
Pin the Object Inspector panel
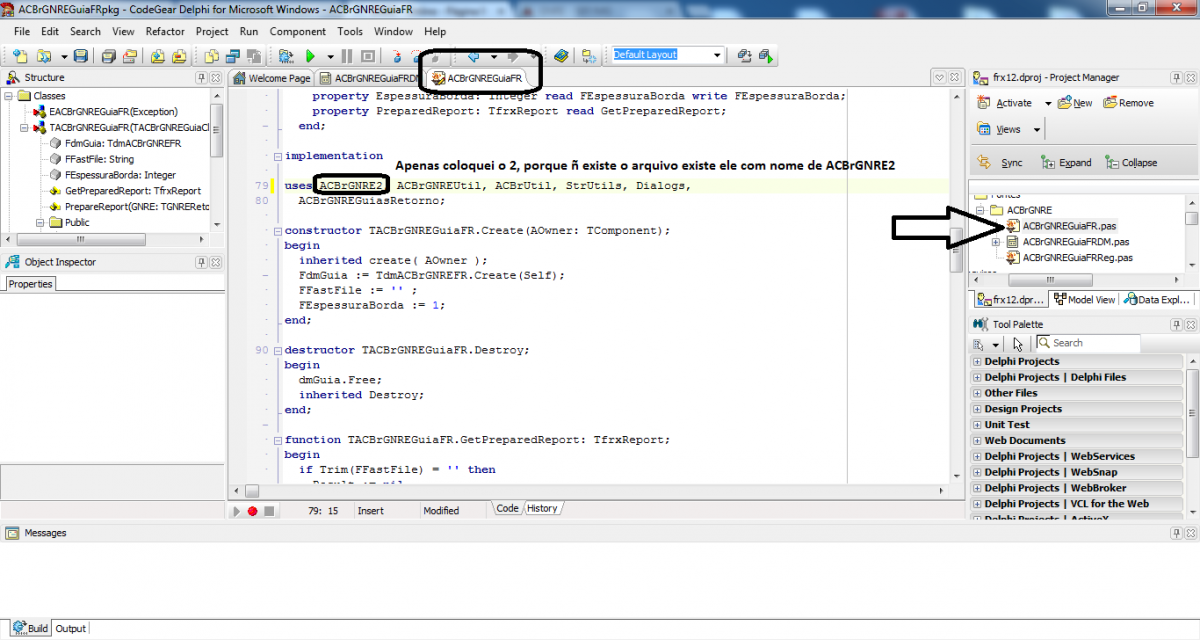pos(202,262)
